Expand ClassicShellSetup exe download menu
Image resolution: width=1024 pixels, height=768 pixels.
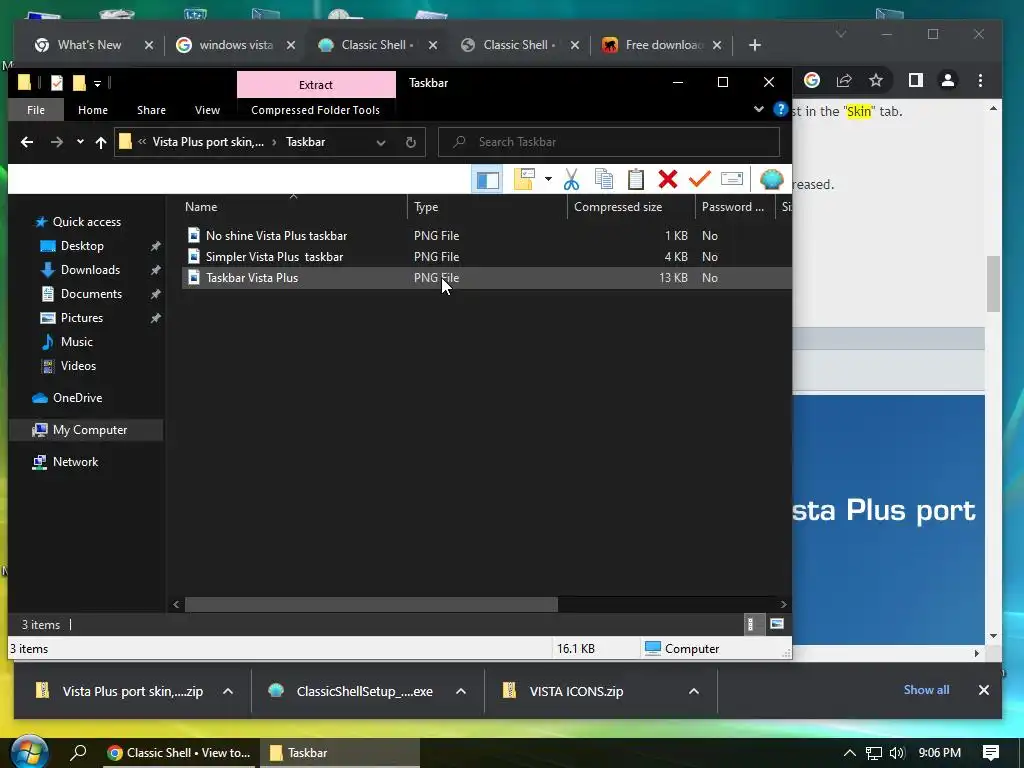461,691
